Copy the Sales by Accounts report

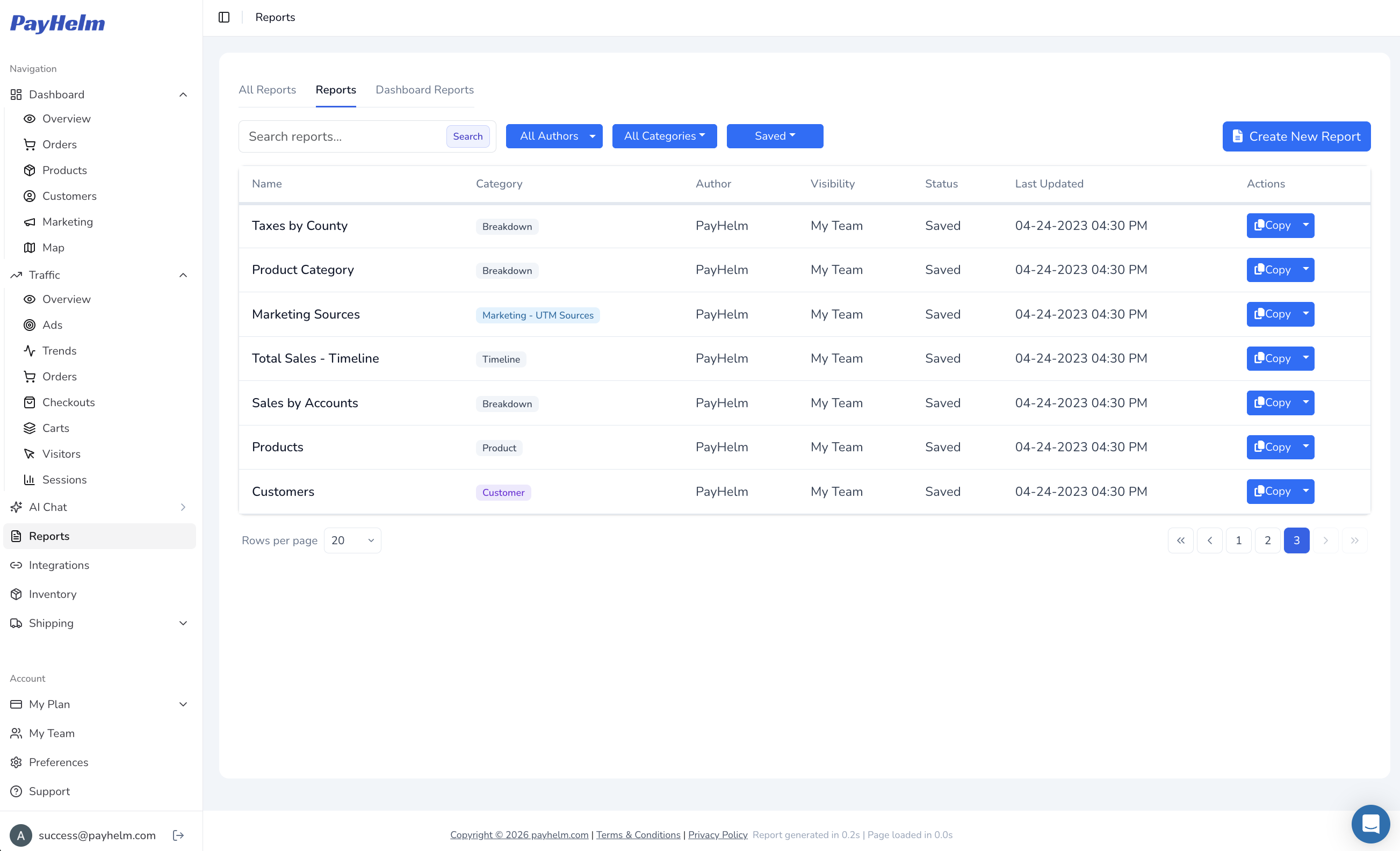pyautogui.click(x=1272, y=403)
